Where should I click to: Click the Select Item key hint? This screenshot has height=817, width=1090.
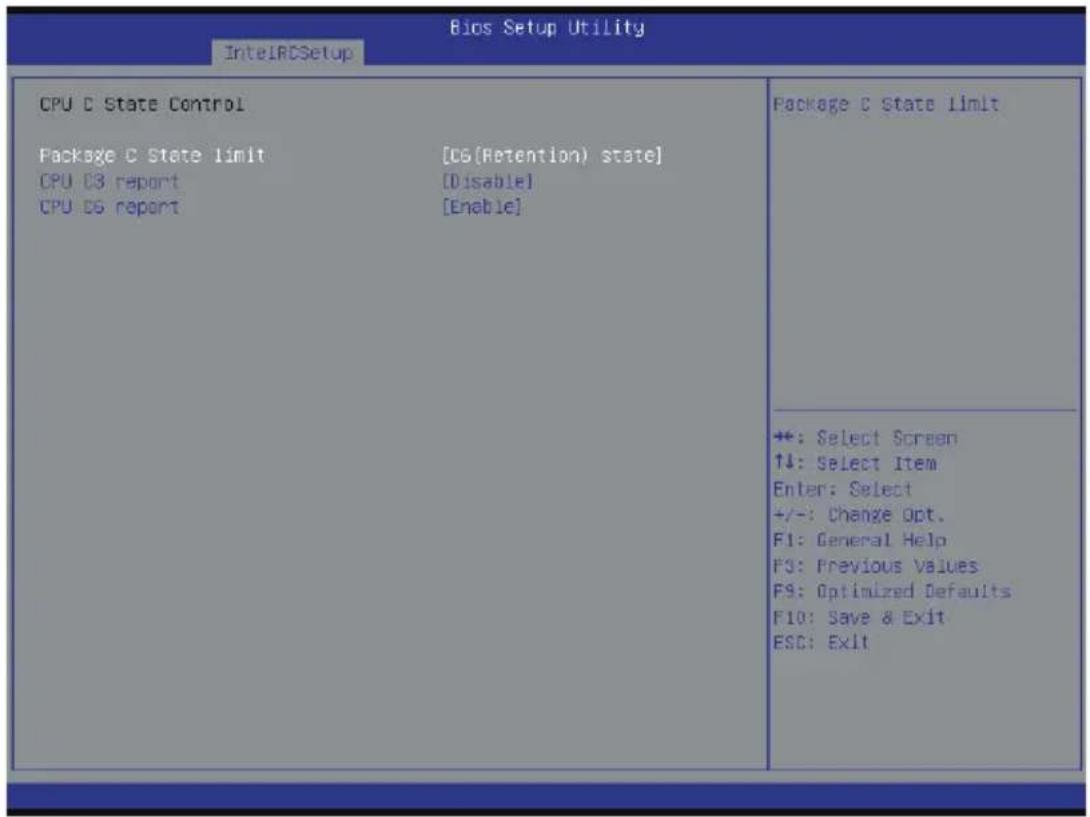click(x=855, y=463)
